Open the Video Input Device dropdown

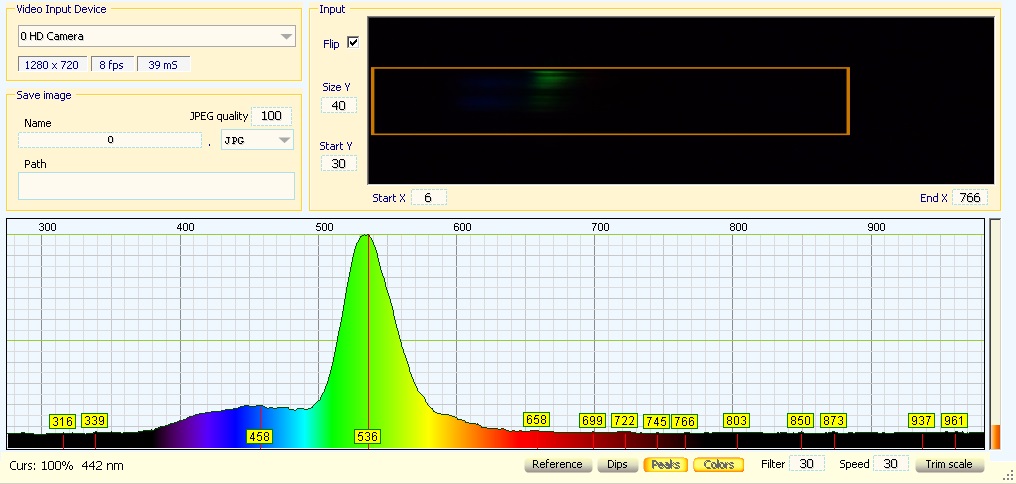[157, 36]
